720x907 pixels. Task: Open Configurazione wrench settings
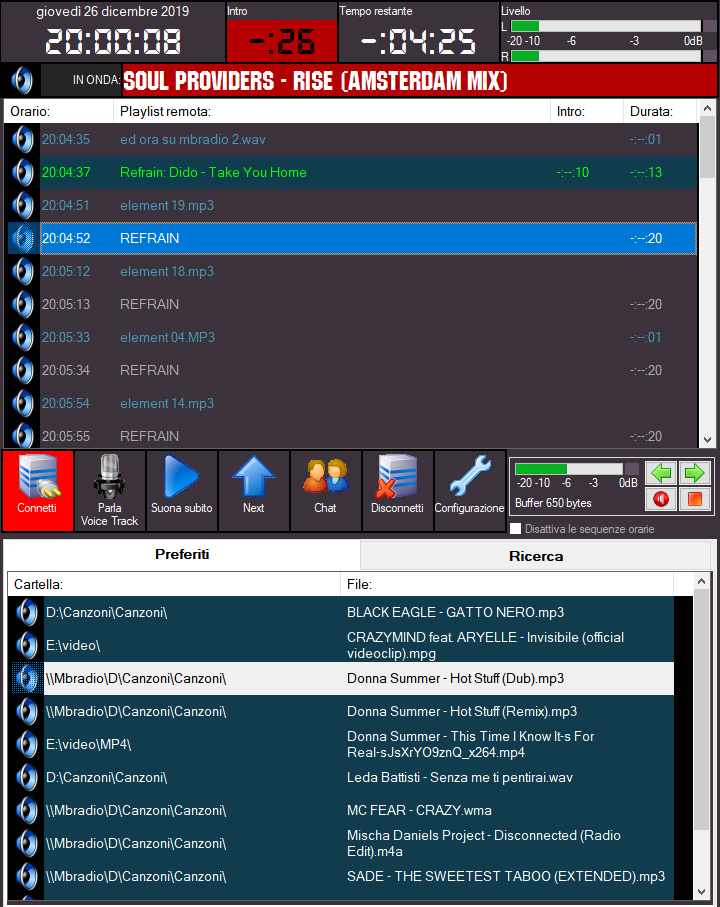click(x=470, y=491)
